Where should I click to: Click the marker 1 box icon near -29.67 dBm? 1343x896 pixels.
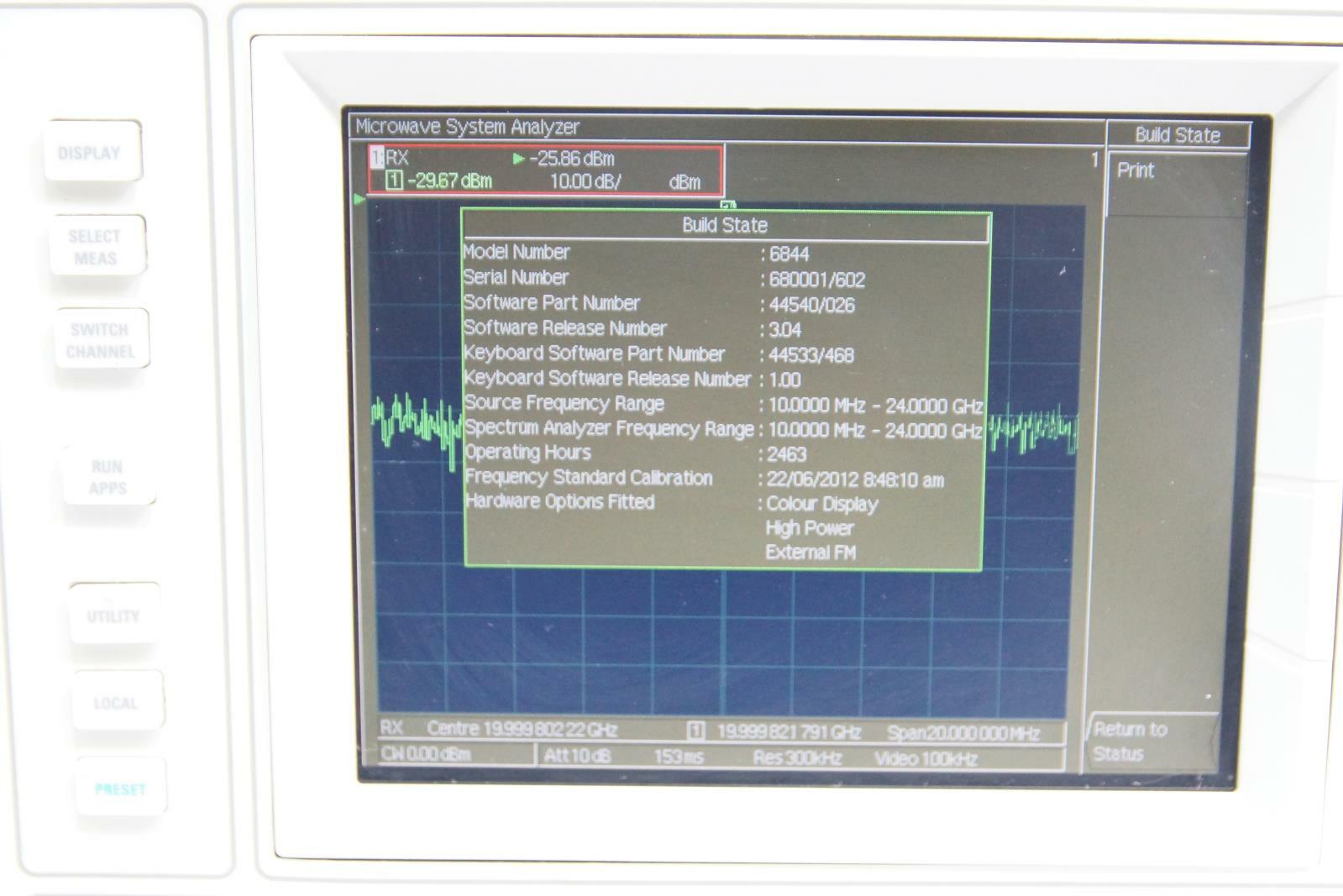point(394,181)
